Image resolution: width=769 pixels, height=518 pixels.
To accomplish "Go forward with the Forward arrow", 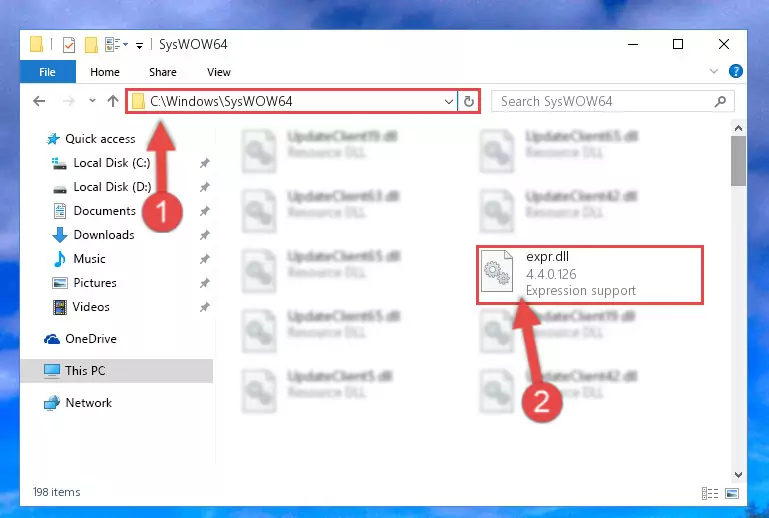I will click(69, 101).
